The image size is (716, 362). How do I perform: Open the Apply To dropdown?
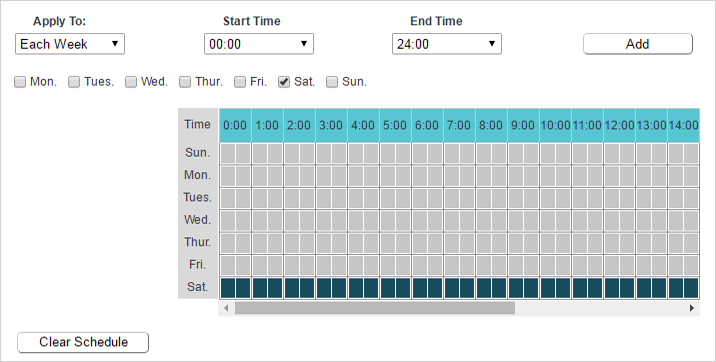pyautogui.click(x=70, y=44)
